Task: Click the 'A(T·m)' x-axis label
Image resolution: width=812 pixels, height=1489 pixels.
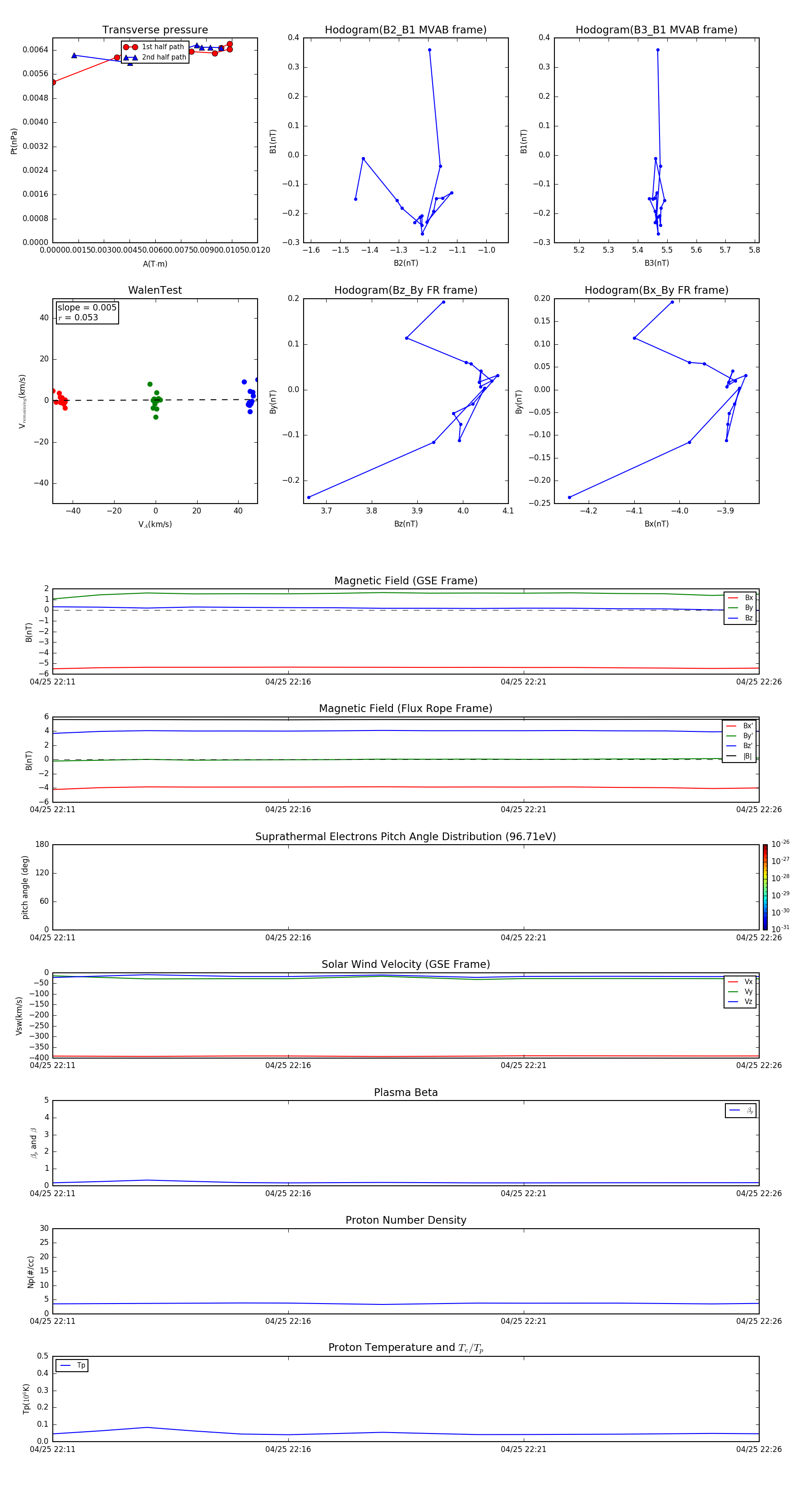Action: point(155,264)
